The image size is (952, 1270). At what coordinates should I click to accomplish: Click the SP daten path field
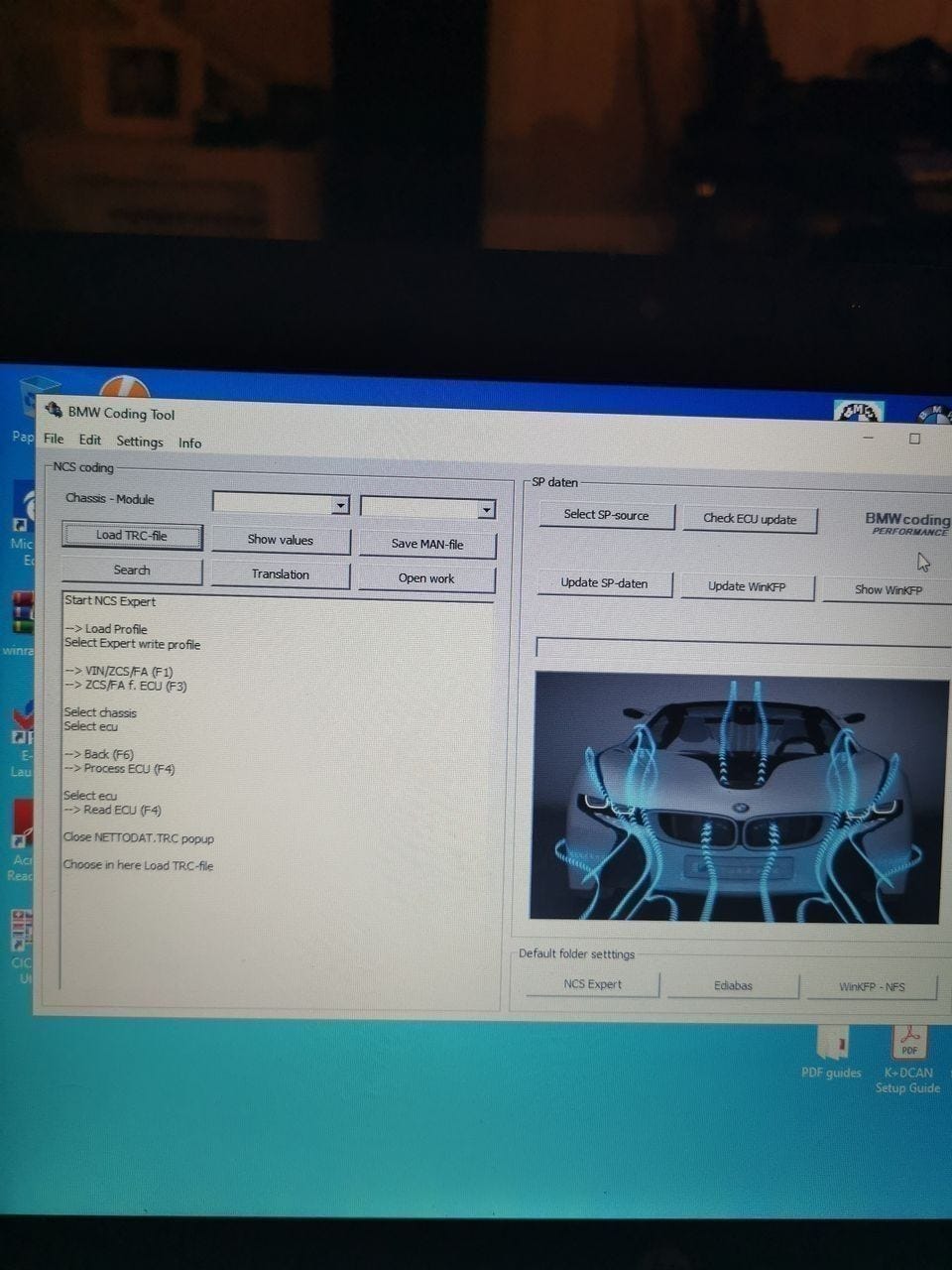(x=744, y=648)
